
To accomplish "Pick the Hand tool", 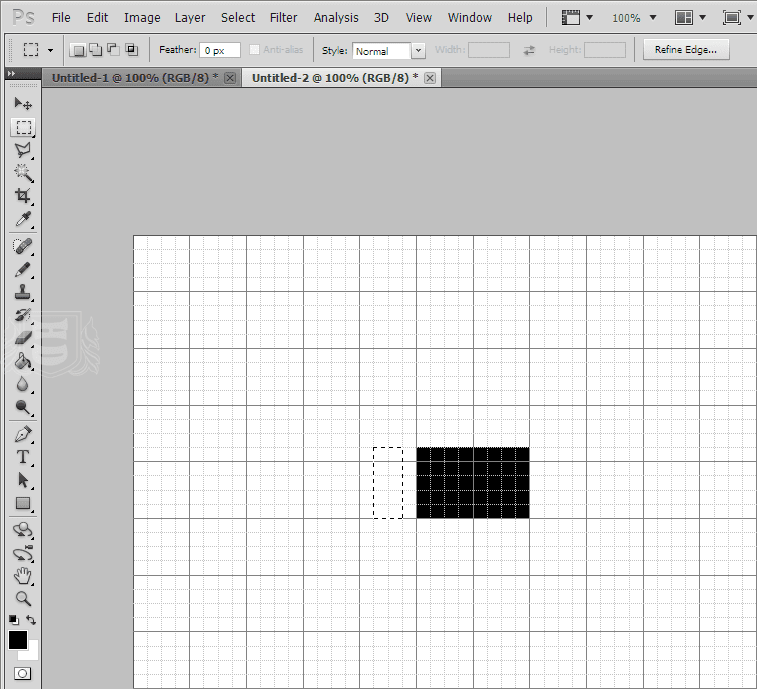I will pyautogui.click(x=22, y=575).
